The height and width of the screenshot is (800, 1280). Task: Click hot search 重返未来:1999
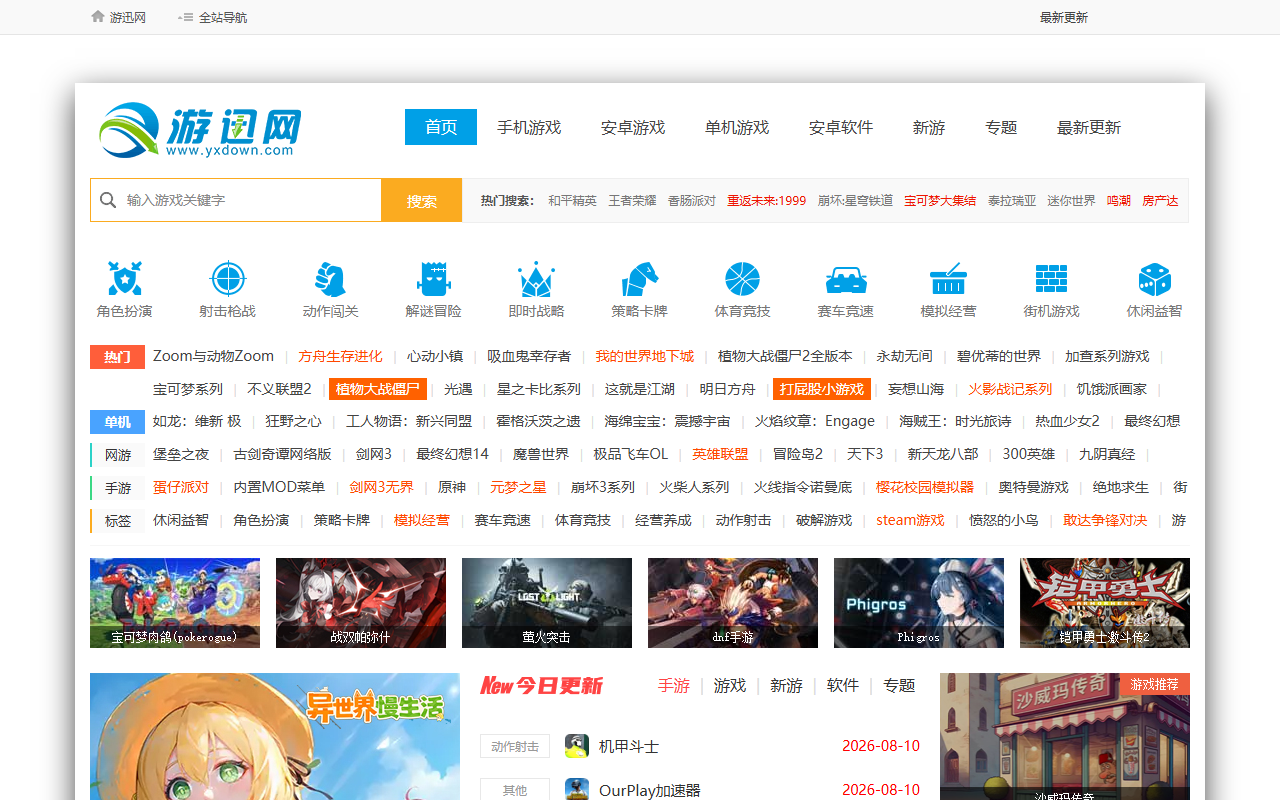[x=767, y=200]
